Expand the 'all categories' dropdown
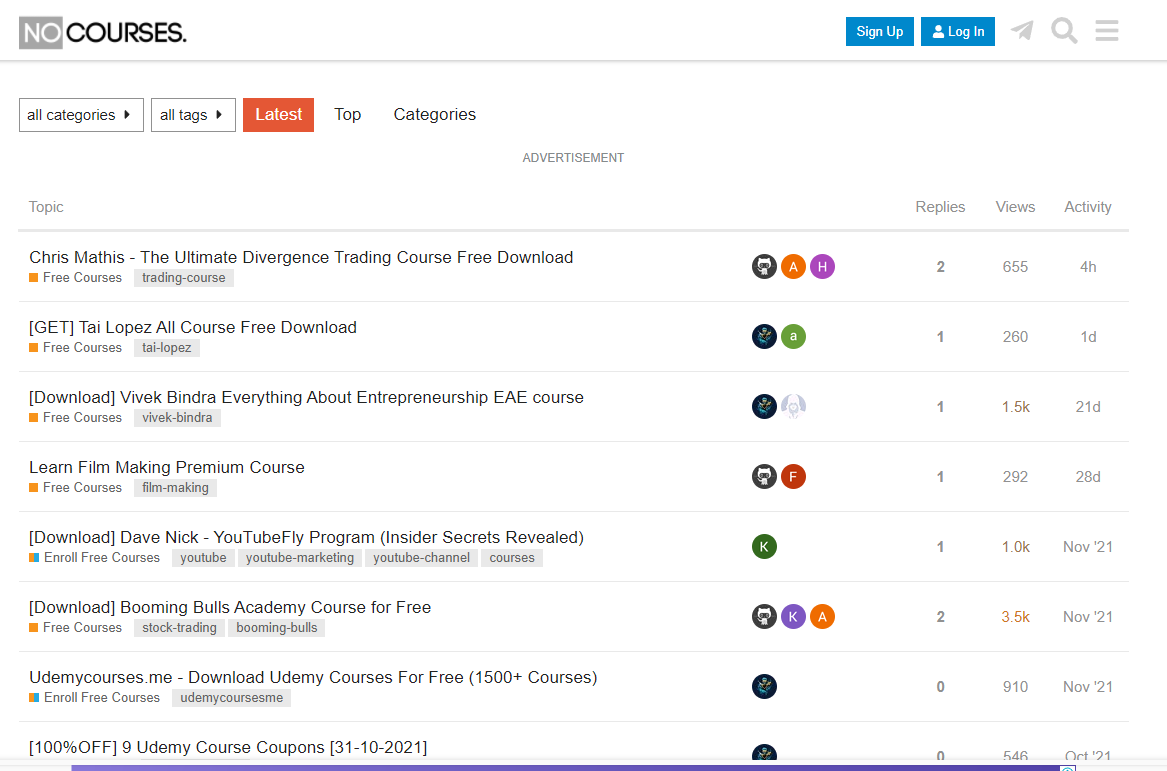The height and width of the screenshot is (771, 1167). point(81,115)
